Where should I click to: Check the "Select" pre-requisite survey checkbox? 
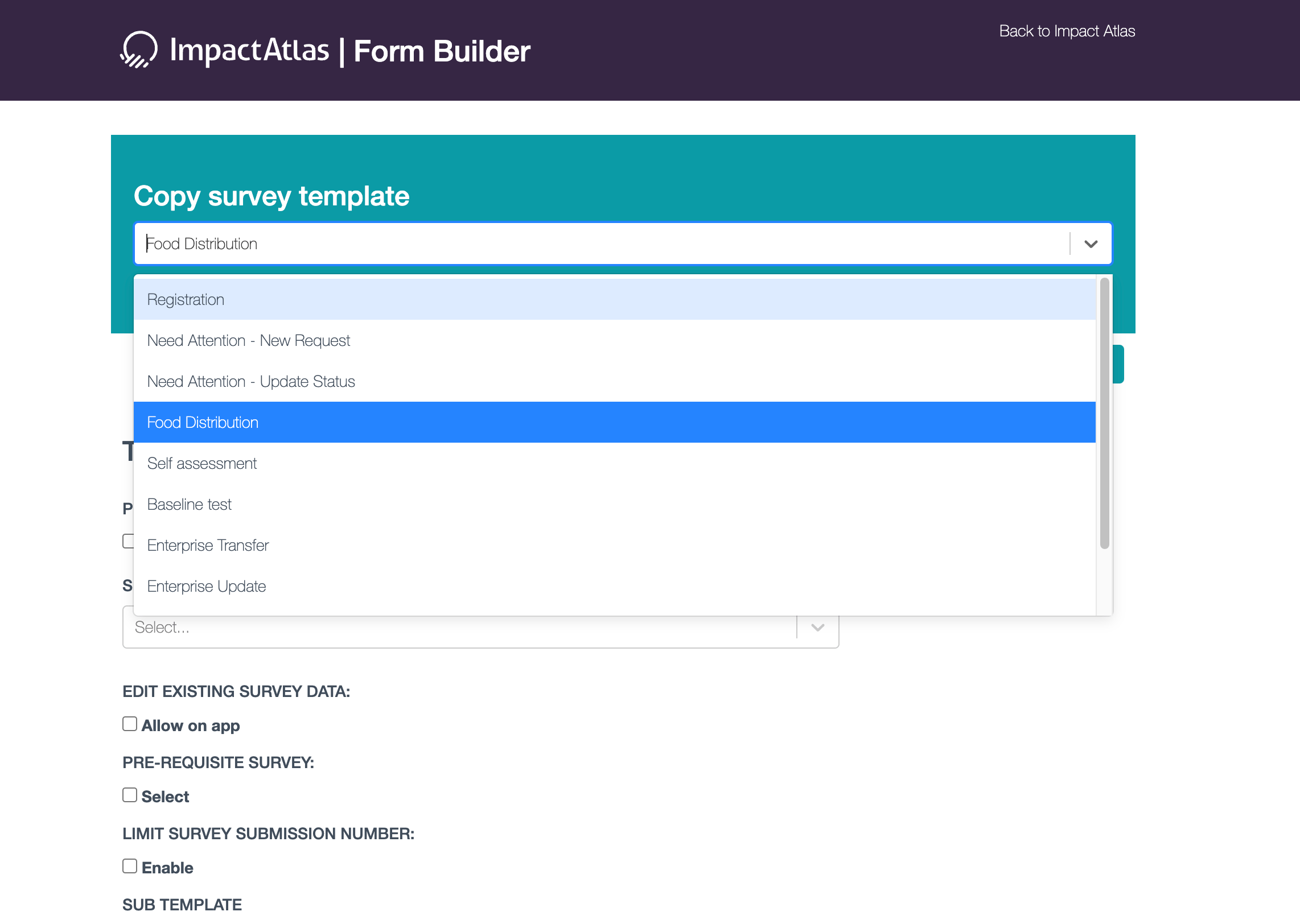(130, 794)
